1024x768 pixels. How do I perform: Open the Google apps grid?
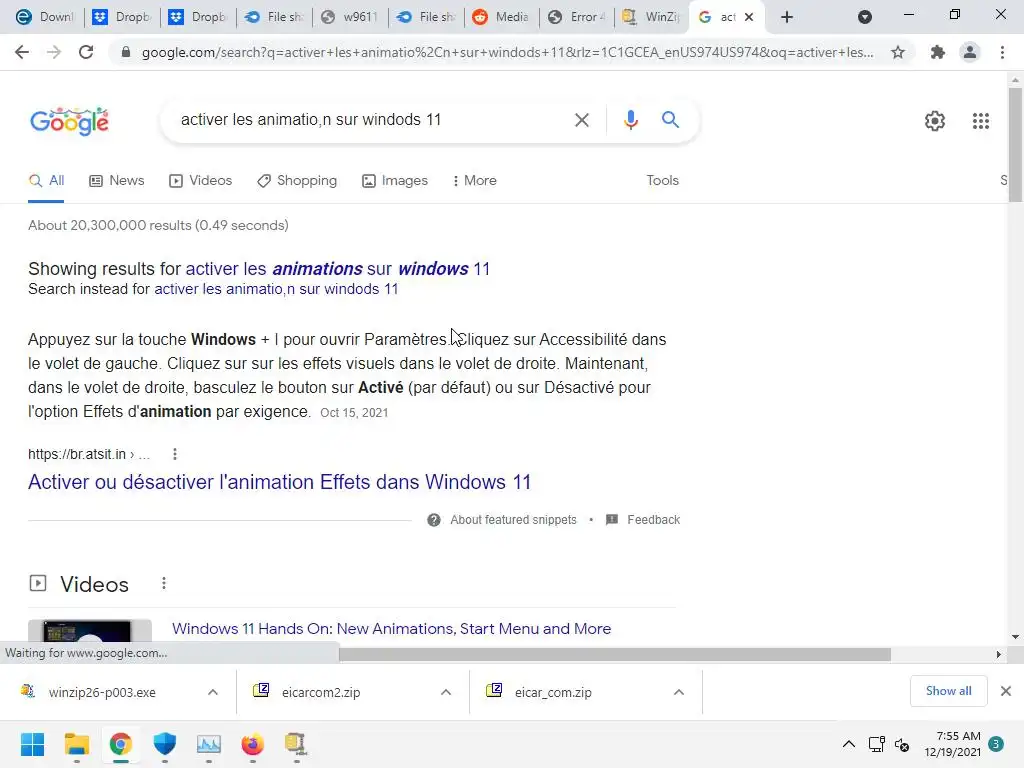click(x=981, y=121)
